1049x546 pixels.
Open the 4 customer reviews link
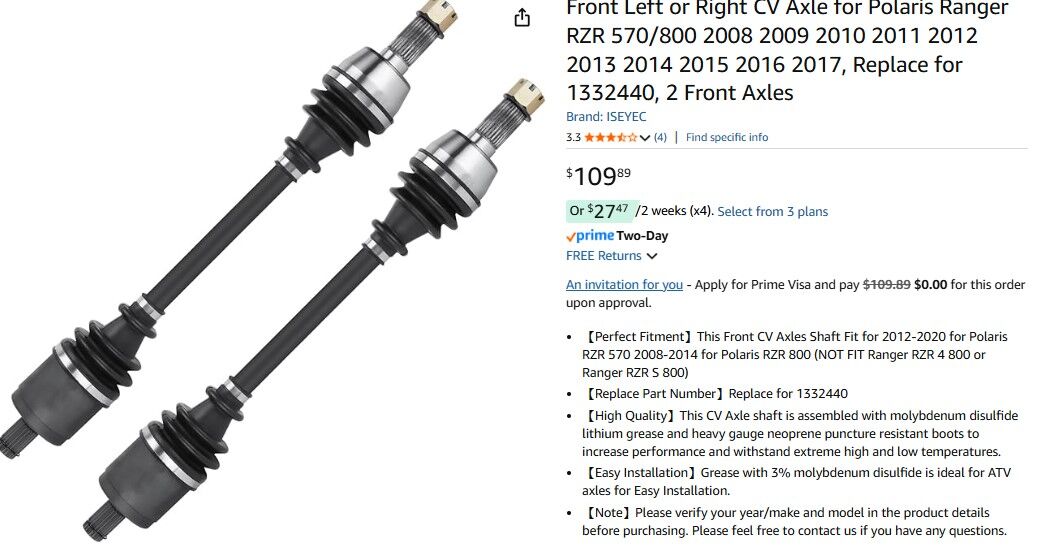pyautogui.click(x=660, y=137)
